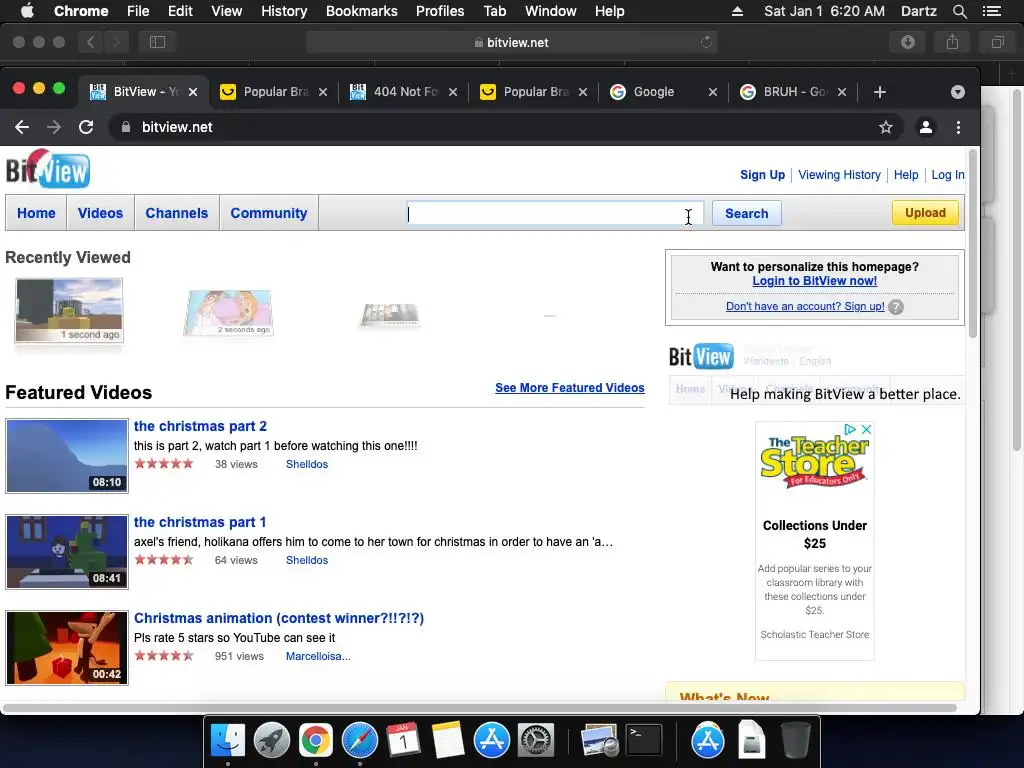The height and width of the screenshot is (768, 1024).
Task: Open Terminal from the Dock
Action: point(644,741)
